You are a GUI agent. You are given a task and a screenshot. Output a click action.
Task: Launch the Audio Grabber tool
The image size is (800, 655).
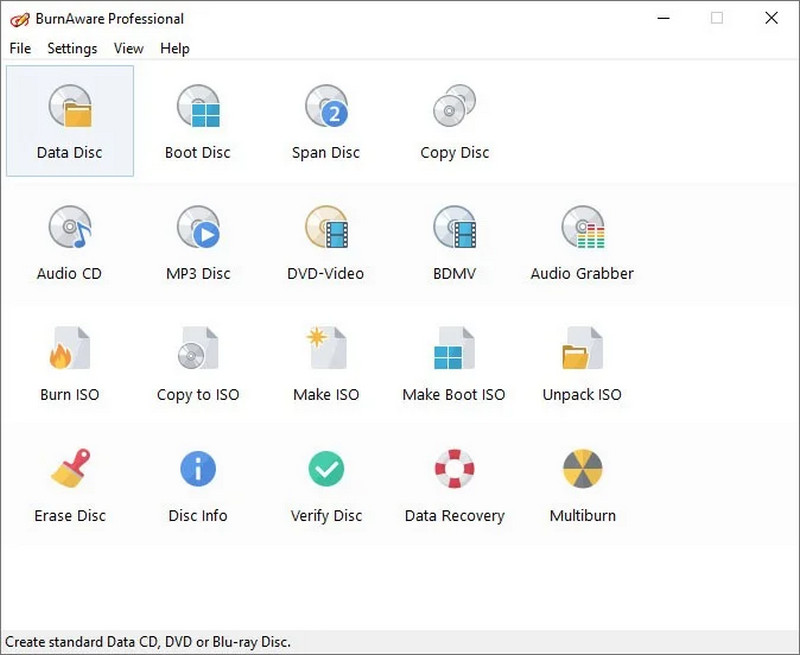coord(582,229)
